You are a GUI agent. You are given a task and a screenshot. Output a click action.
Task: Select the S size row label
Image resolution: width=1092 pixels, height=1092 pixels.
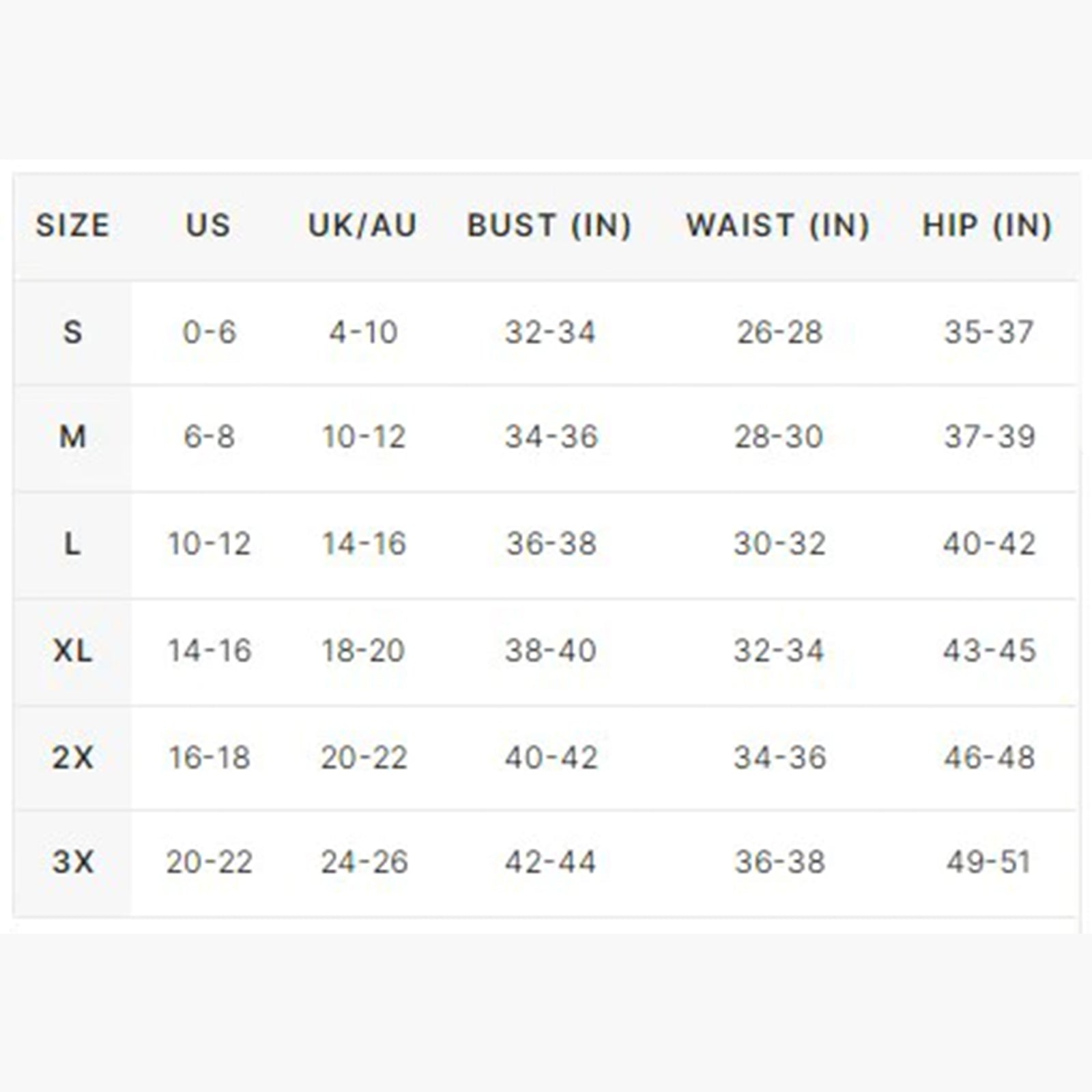(72, 332)
